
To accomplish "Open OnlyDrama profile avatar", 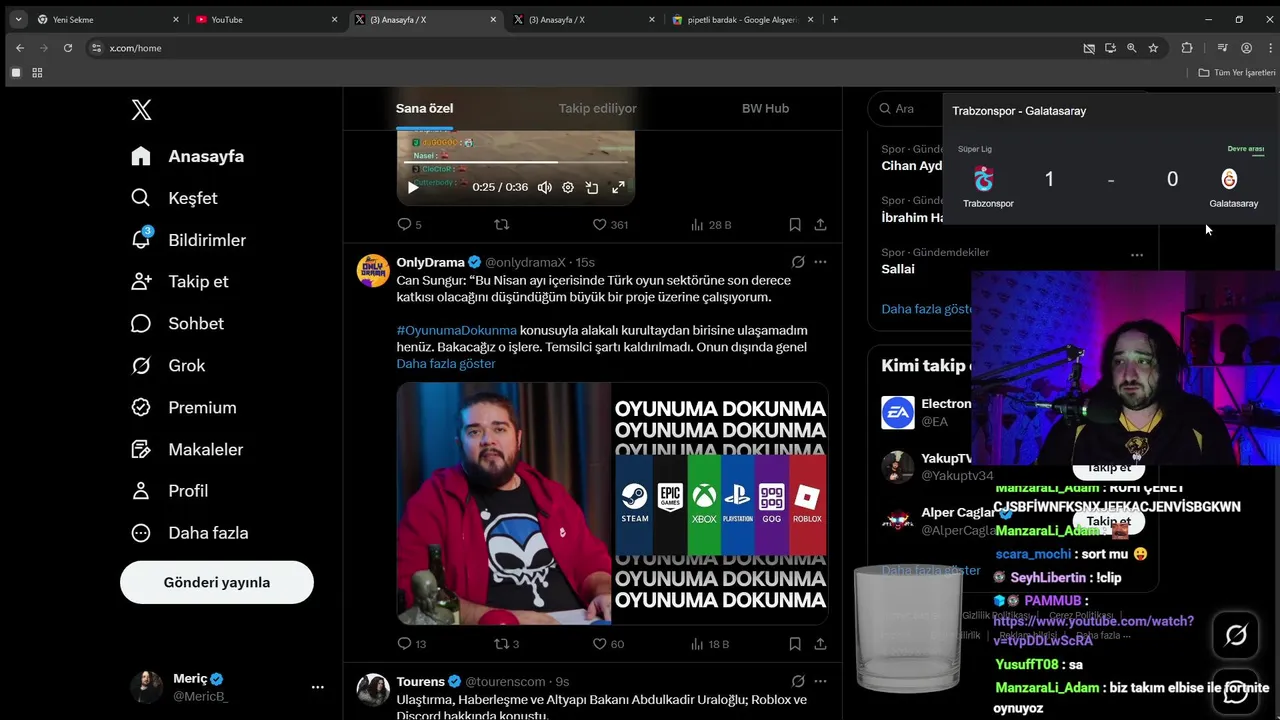I will coord(373,270).
